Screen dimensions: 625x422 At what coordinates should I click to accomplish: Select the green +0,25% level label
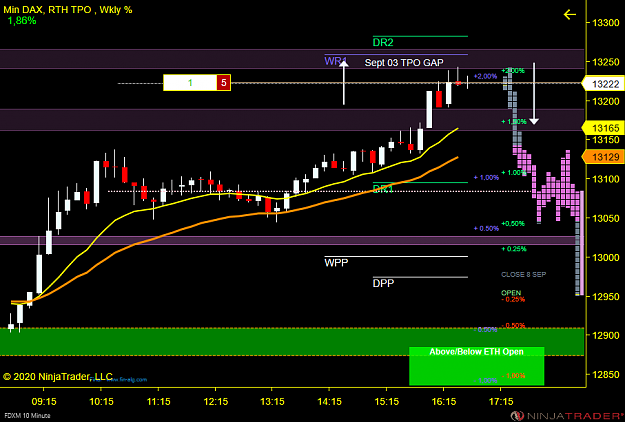(x=514, y=249)
